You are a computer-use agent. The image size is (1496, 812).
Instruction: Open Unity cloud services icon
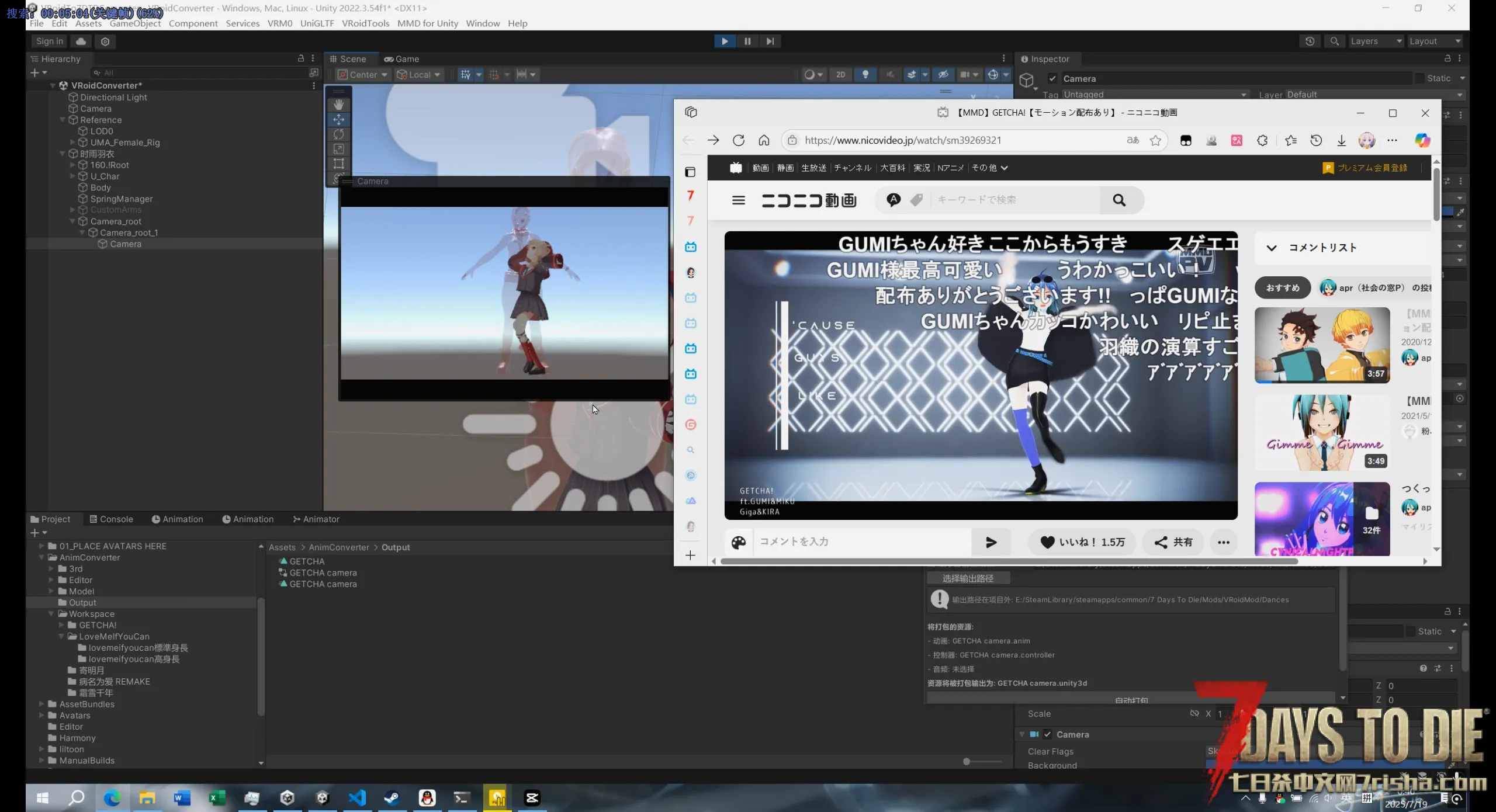[x=81, y=41]
